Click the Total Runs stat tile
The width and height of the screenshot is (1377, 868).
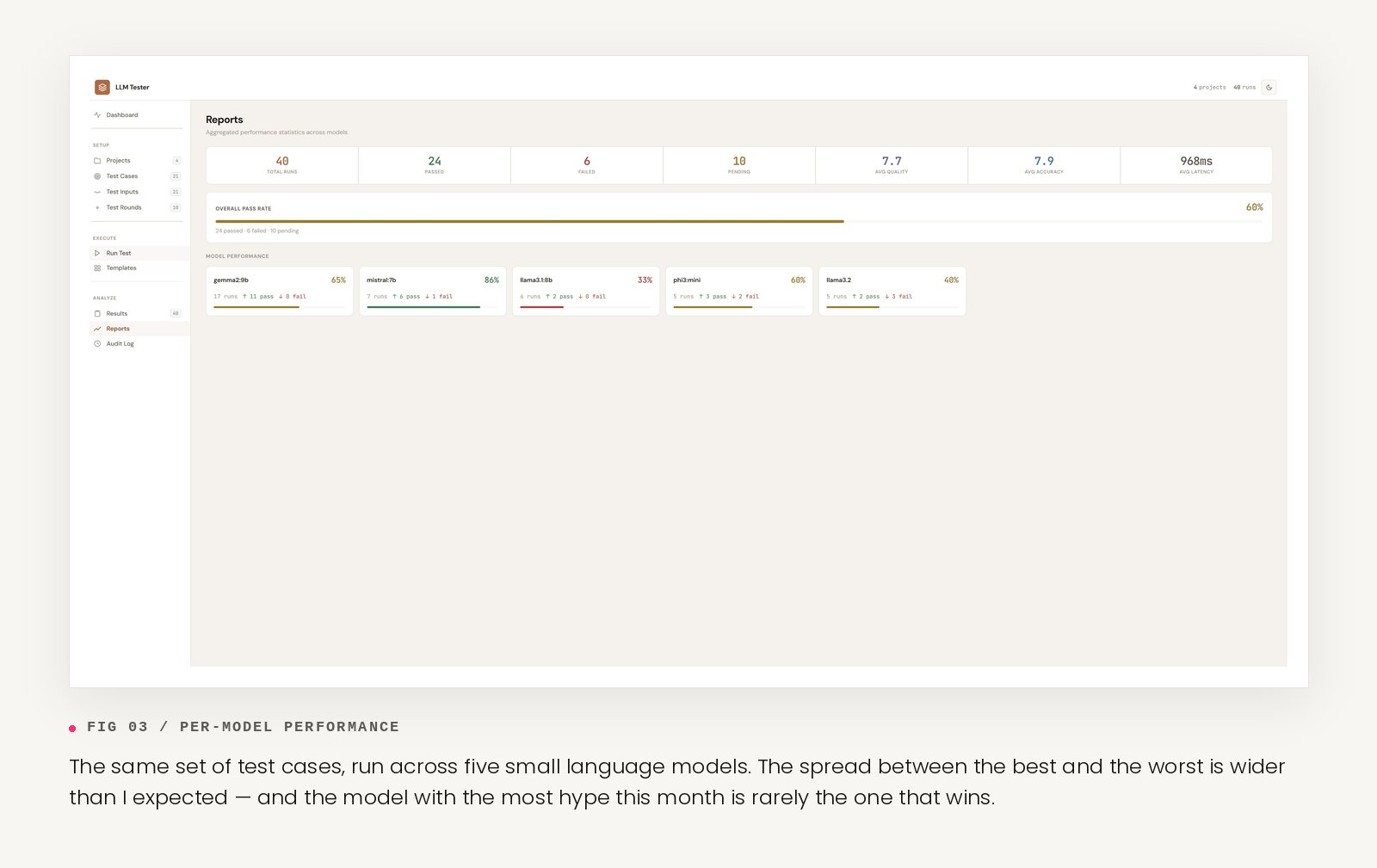[282, 165]
